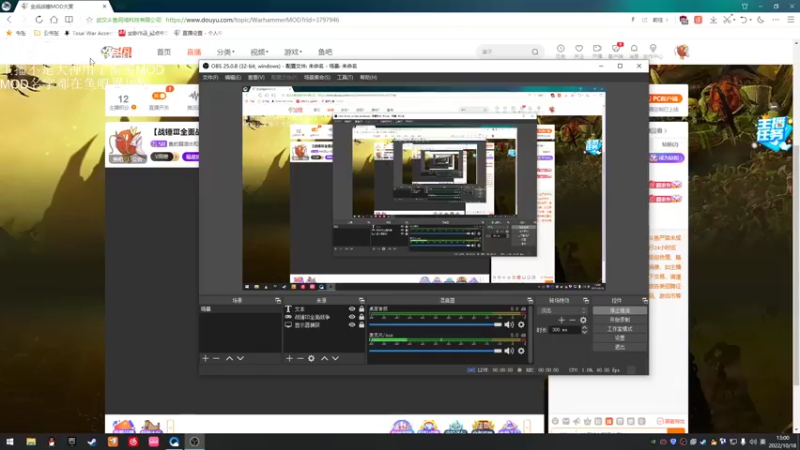The height and width of the screenshot is (450, 800).
Task: Decrease transition 时长 with down arrow
Action: [584, 332]
